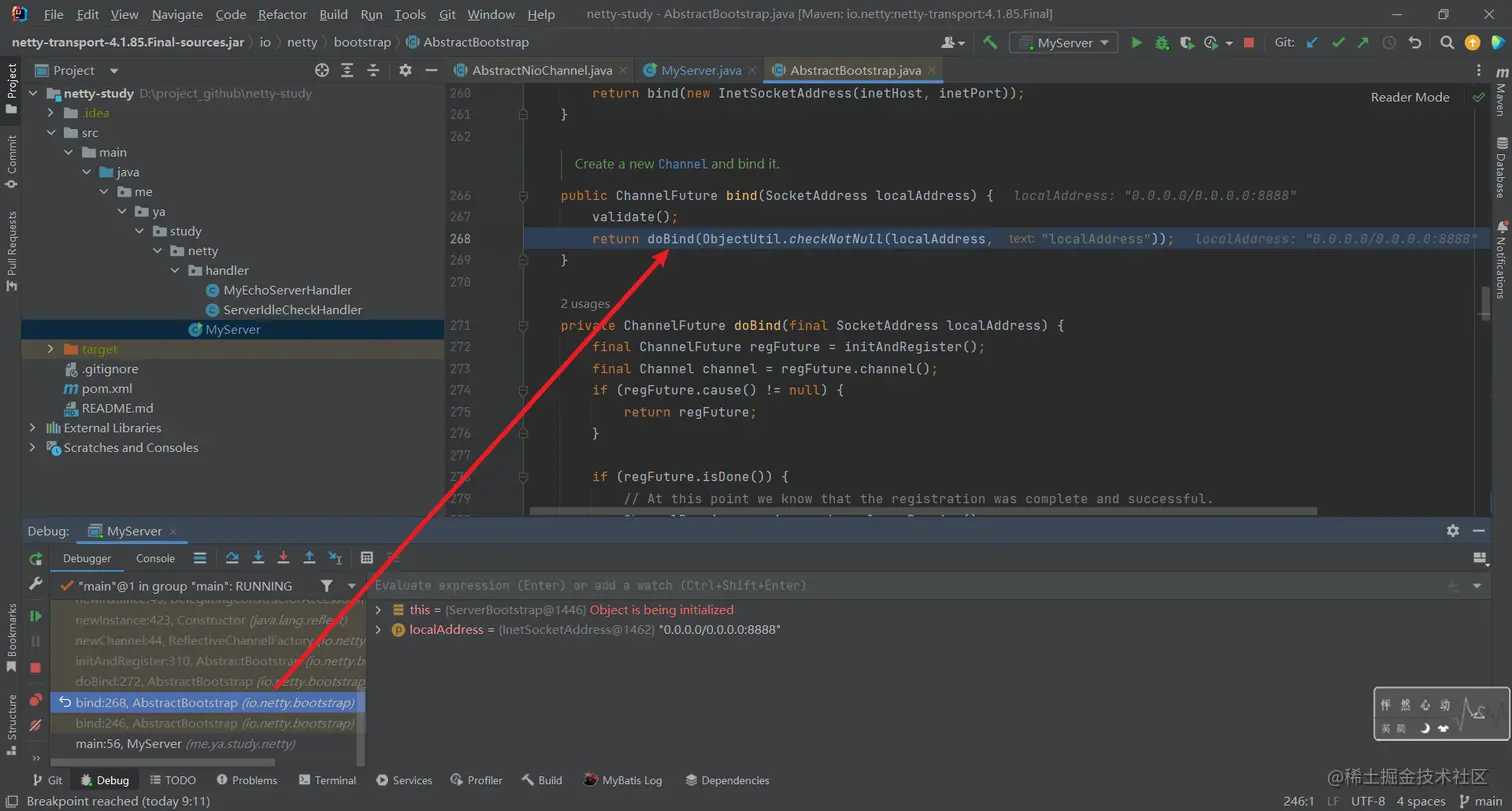Expand External Libraries node
Viewport: 1512px width, 811px height.
point(33,428)
